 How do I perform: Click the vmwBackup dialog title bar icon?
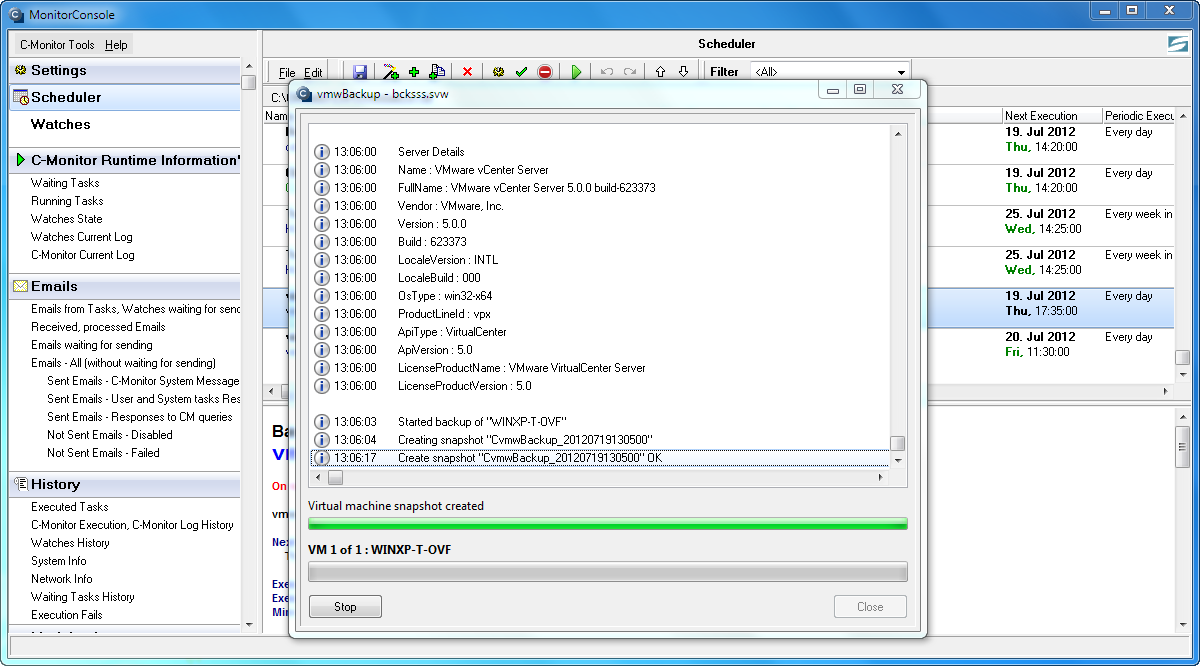click(305, 96)
